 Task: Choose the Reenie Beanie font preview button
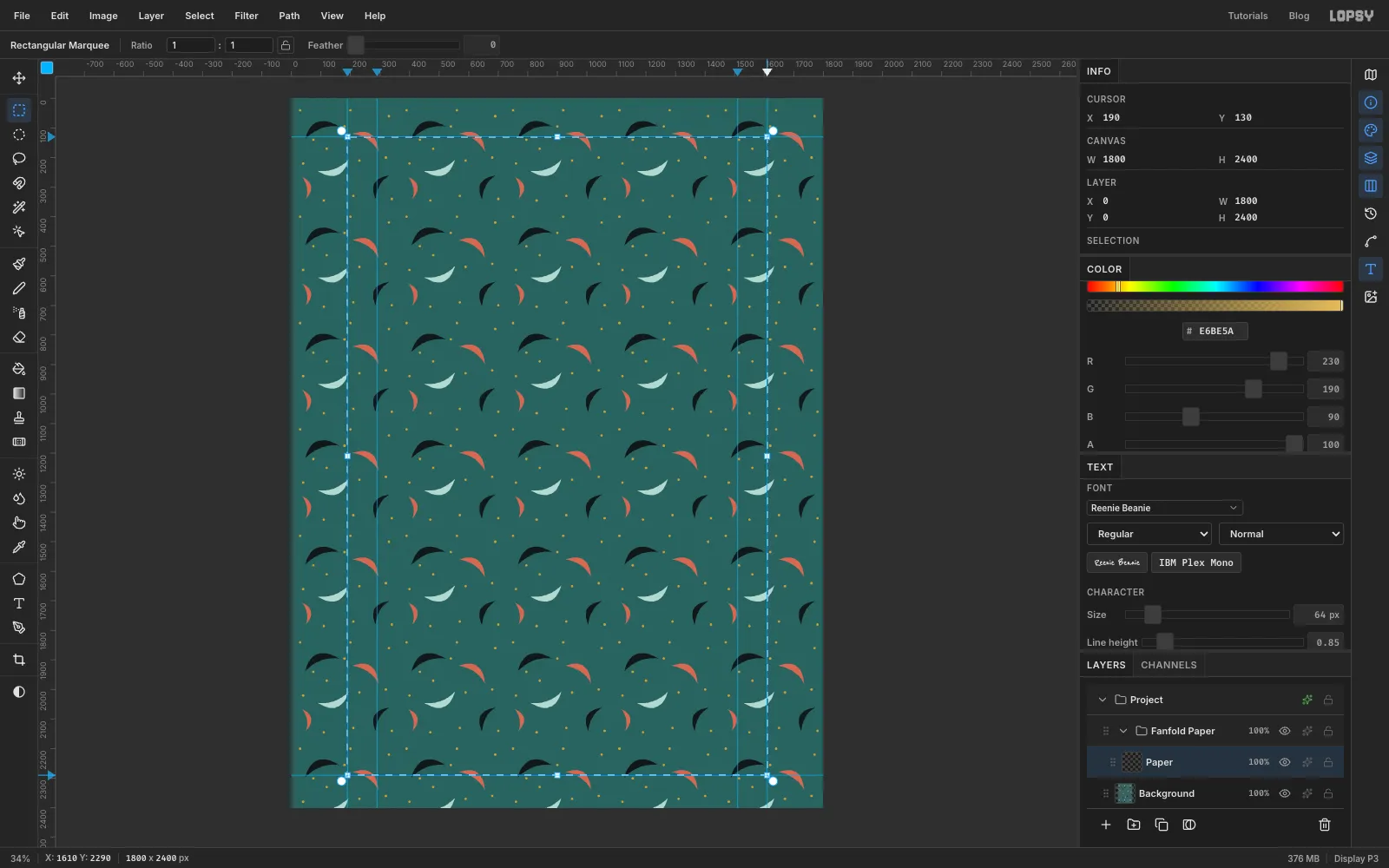point(1116,562)
